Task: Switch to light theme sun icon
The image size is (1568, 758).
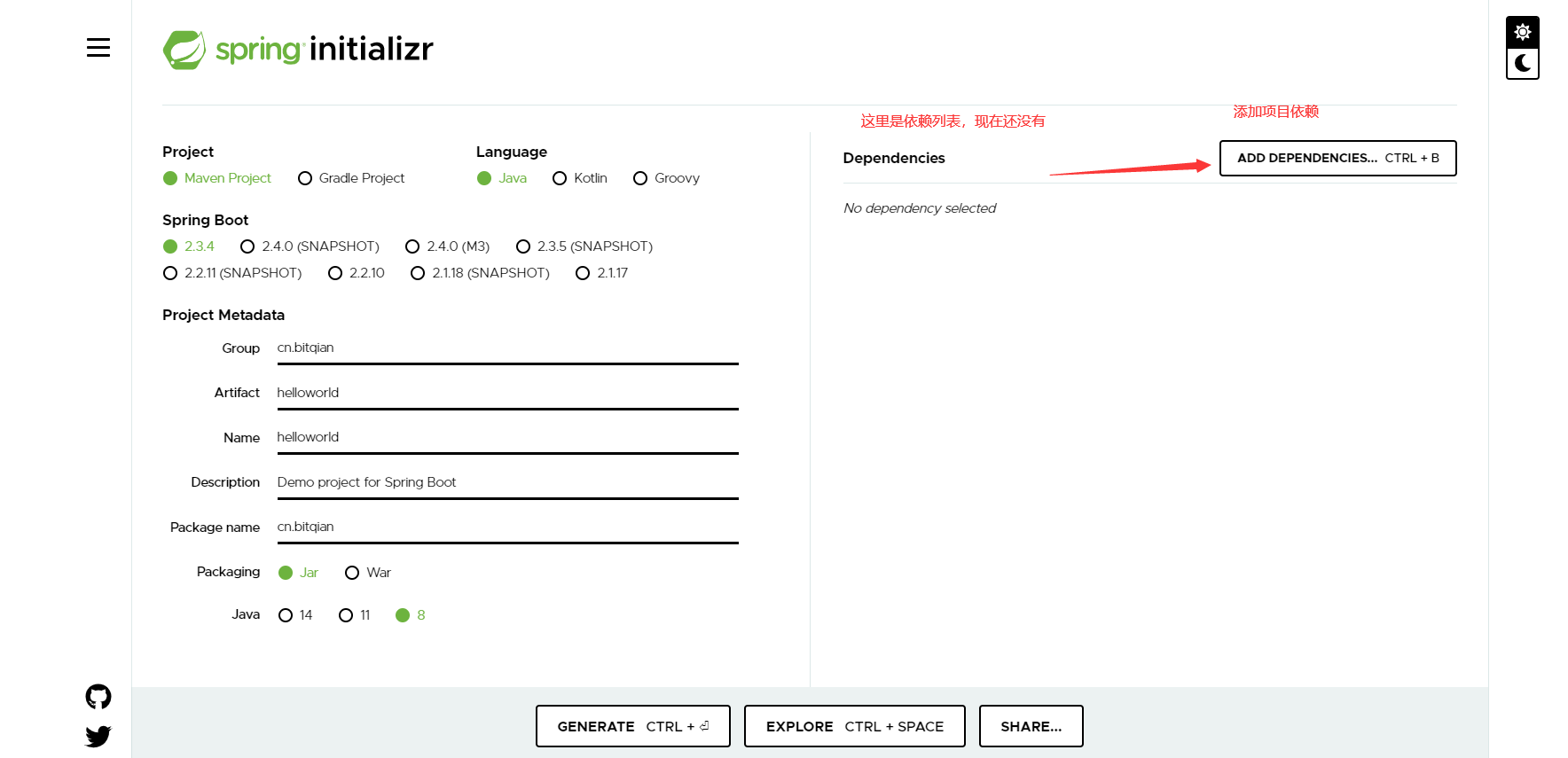Action: [x=1522, y=32]
